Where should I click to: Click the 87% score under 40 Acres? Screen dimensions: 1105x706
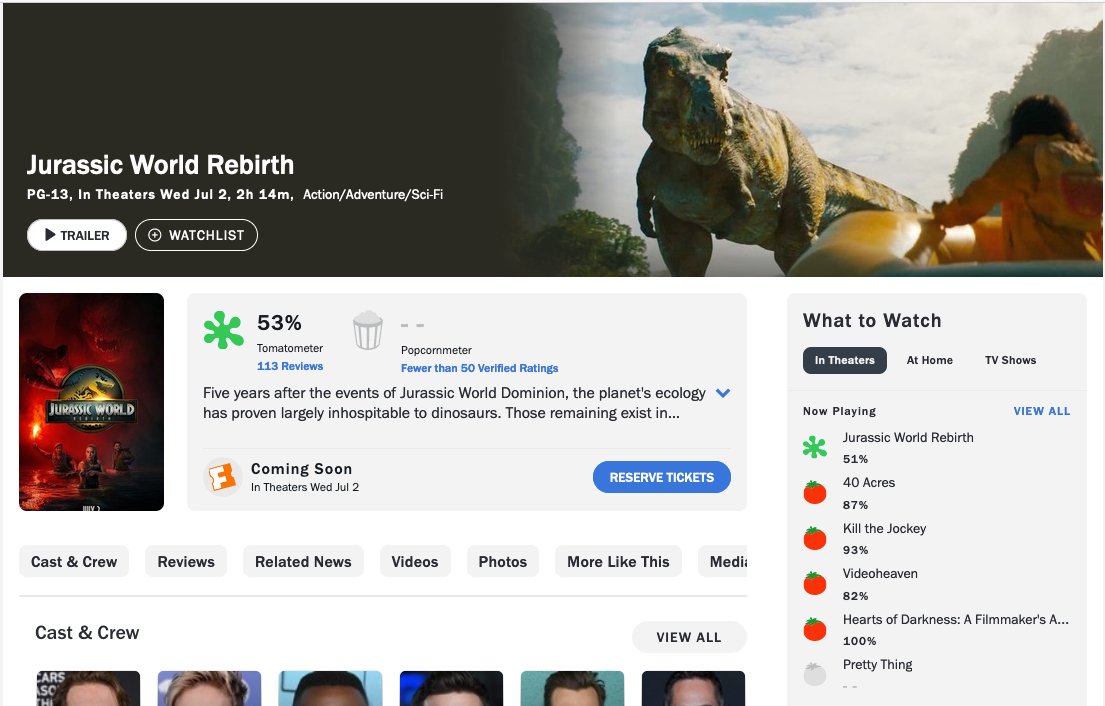click(x=856, y=504)
